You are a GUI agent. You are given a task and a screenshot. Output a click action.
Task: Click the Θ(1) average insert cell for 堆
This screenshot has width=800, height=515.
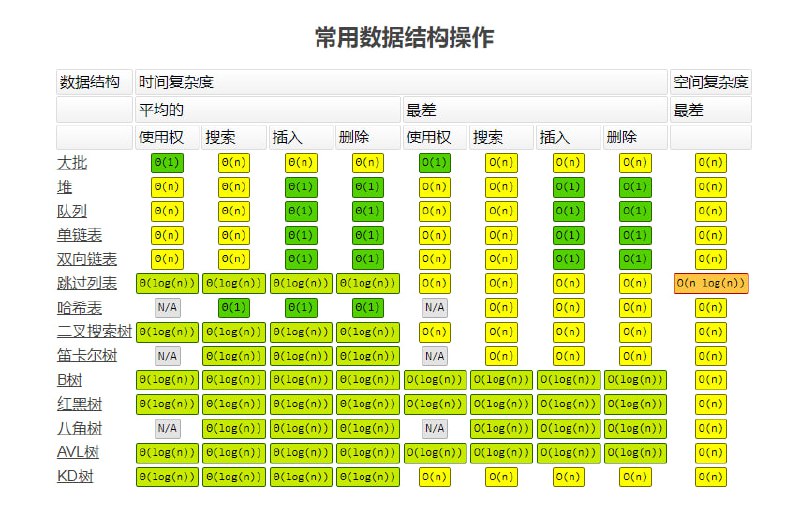tap(301, 187)
